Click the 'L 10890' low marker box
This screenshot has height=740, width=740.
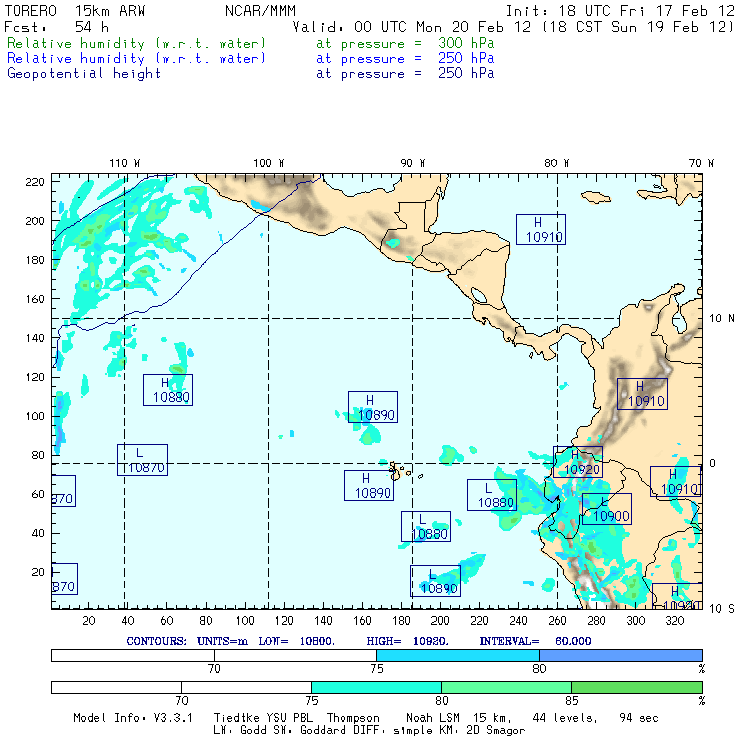click(x=436, y=581)
